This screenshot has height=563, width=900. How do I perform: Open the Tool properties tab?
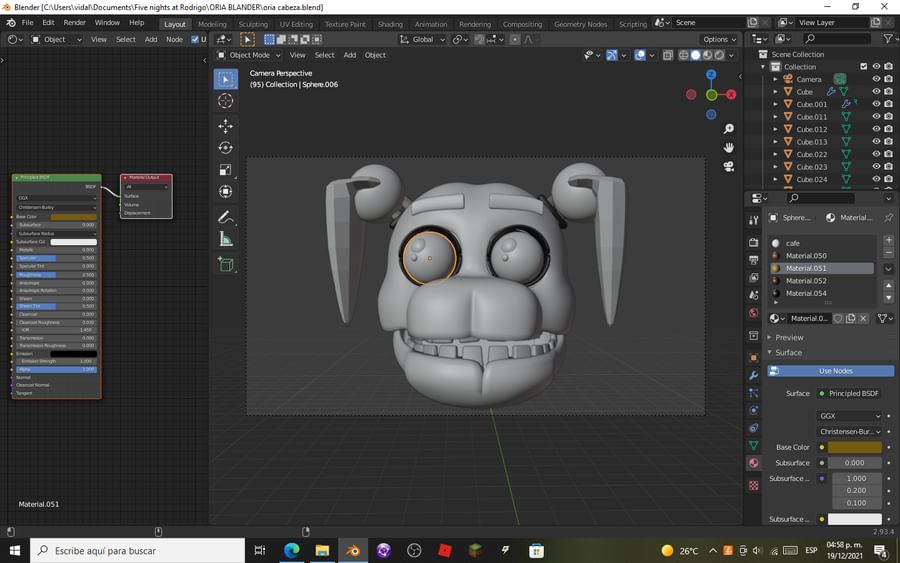point(754,220)
